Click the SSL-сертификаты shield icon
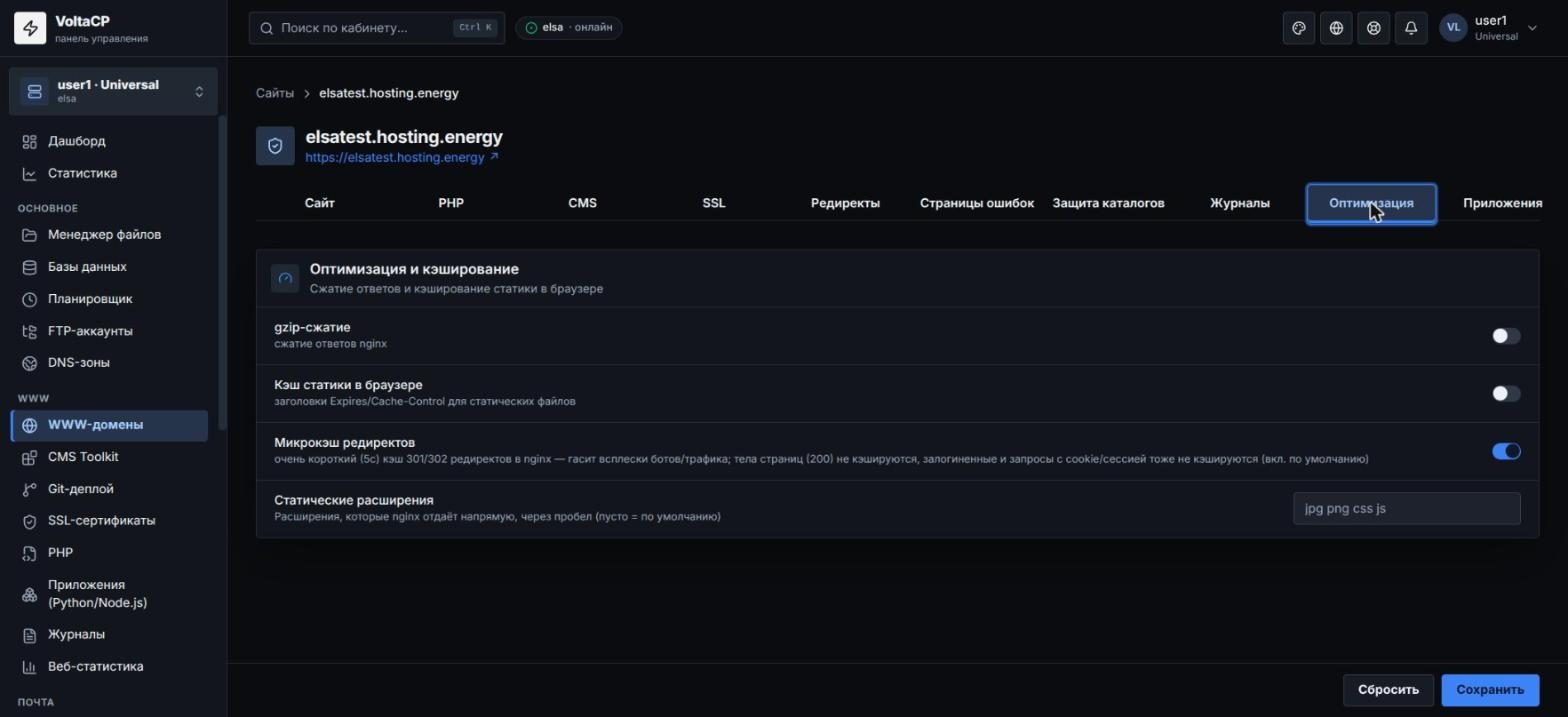The image size is (1568, 717). 30,521
